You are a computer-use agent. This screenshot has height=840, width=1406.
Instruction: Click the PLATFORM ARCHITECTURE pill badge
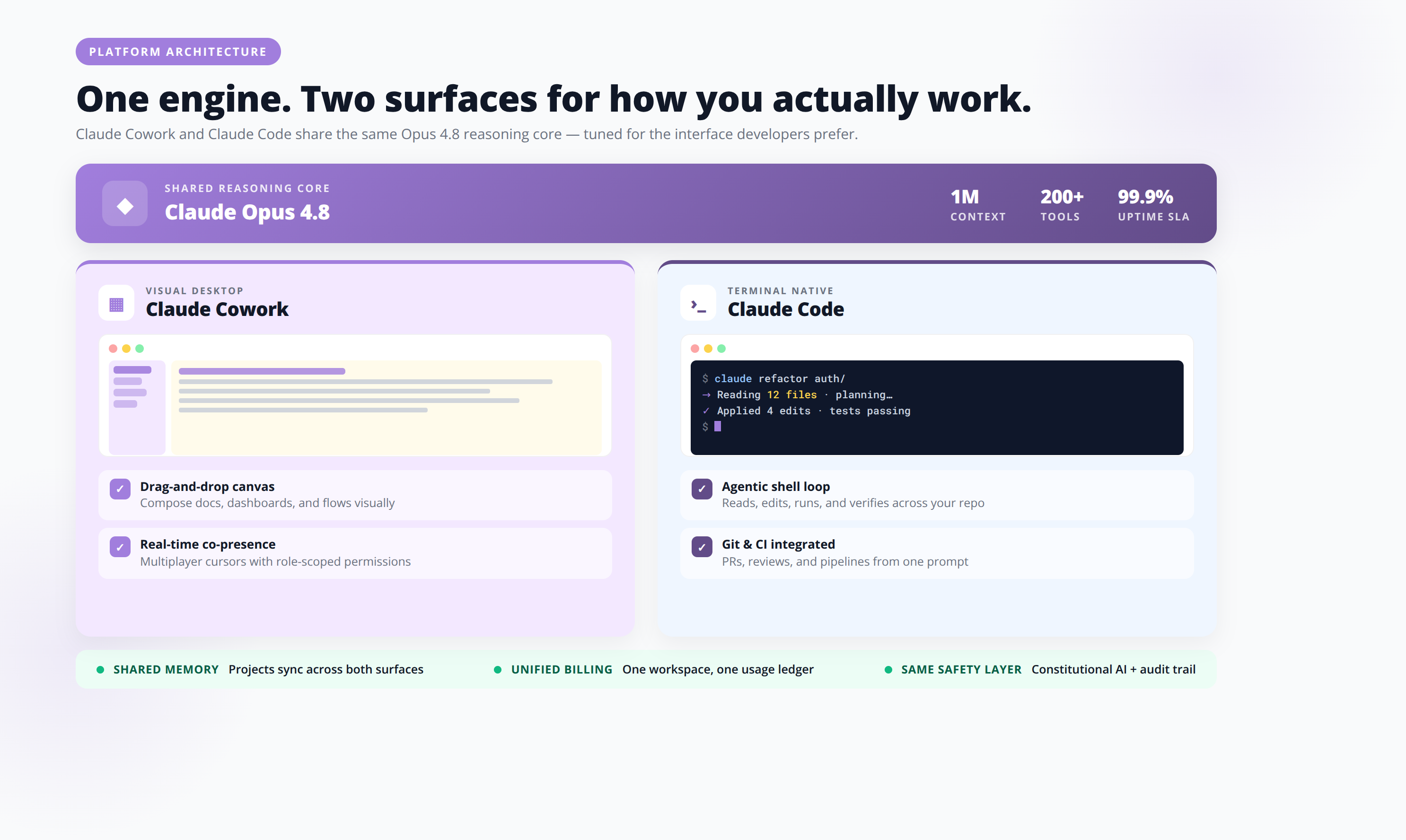tap(178, 52)
